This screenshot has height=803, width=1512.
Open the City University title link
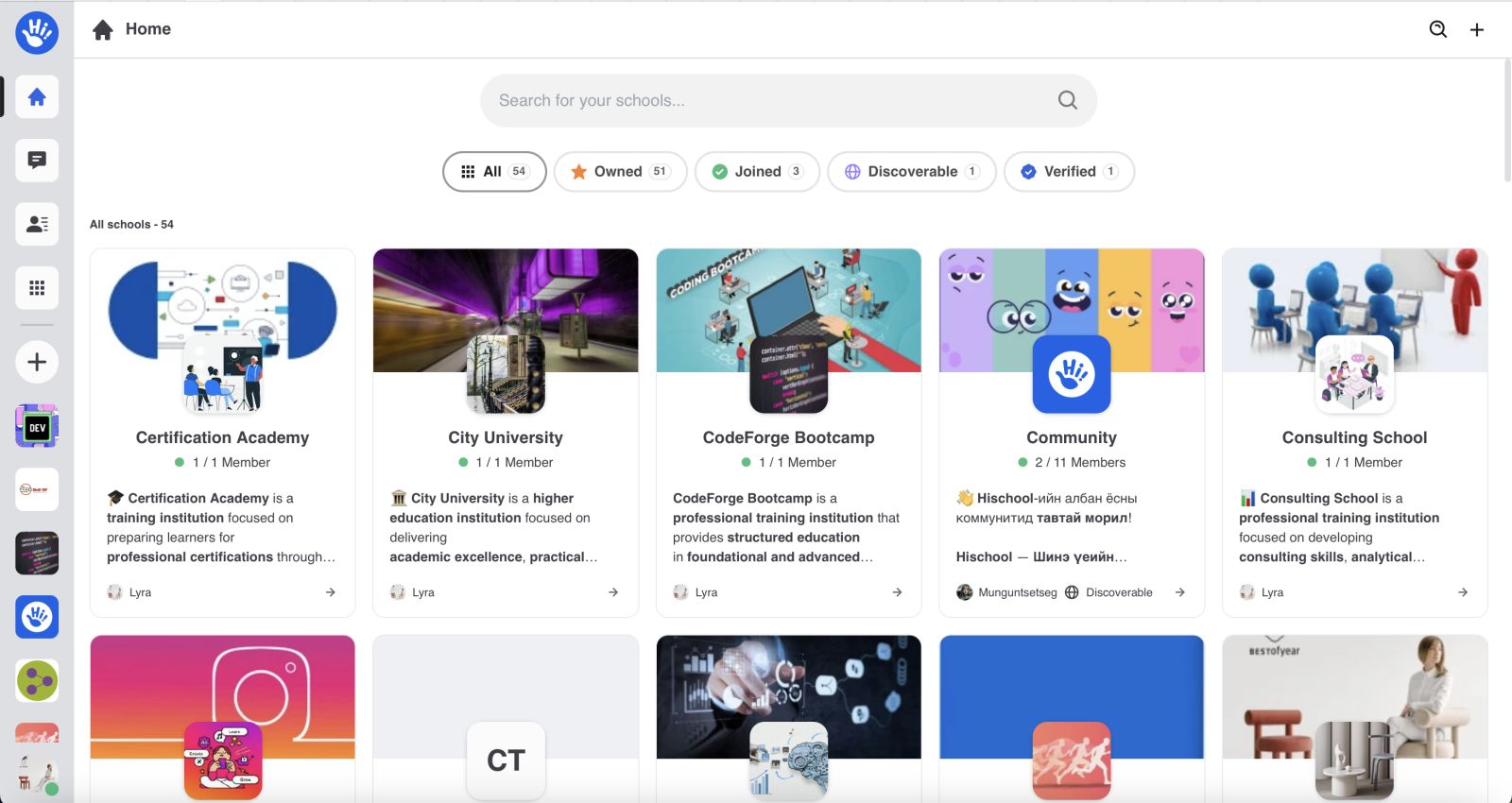coord(506,437)
